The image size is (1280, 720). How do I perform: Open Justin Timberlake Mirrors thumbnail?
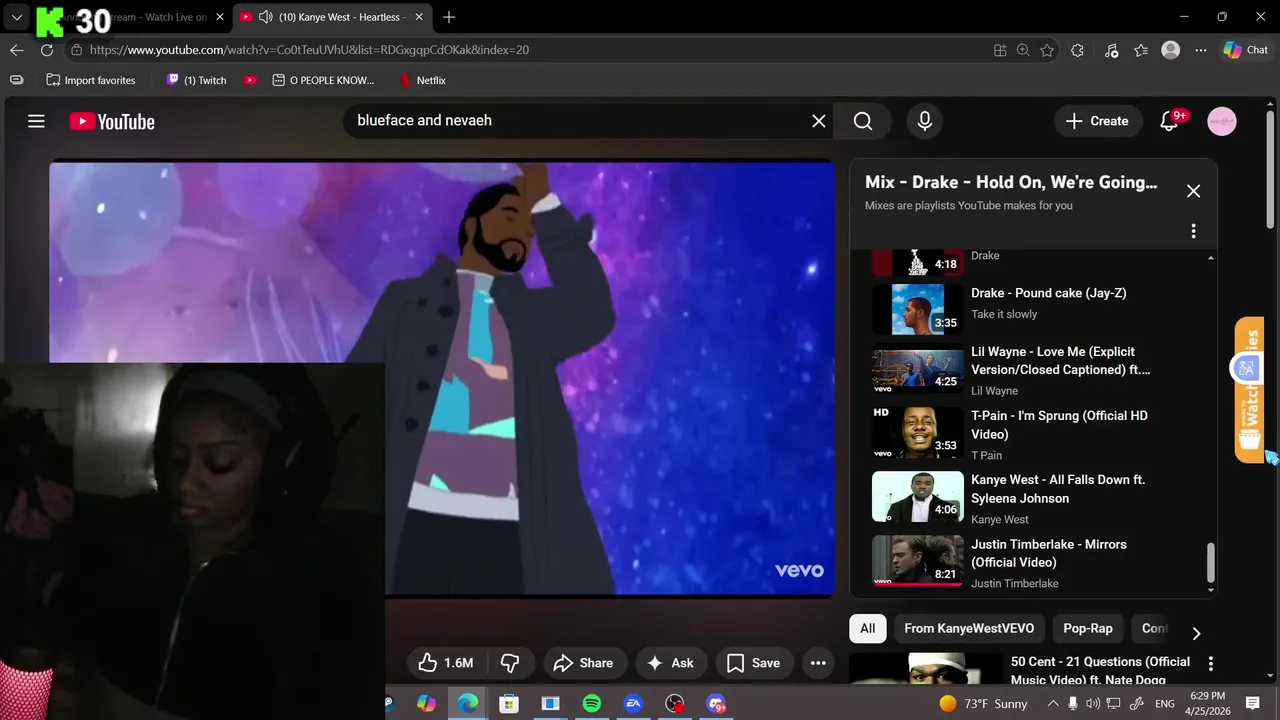(x=918, y=561)
